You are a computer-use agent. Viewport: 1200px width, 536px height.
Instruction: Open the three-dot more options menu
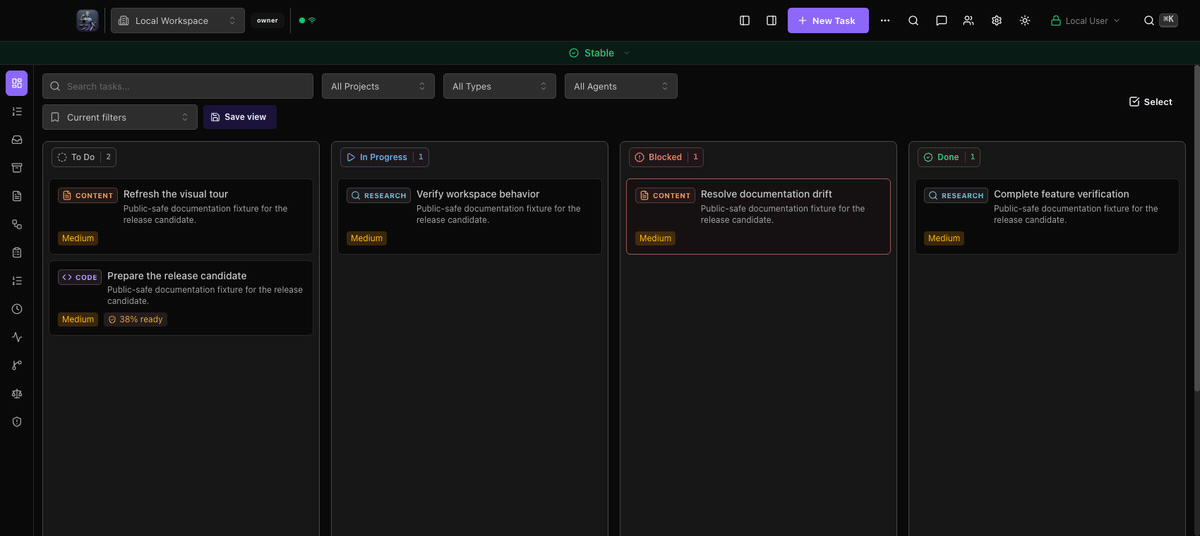[885, 20]
